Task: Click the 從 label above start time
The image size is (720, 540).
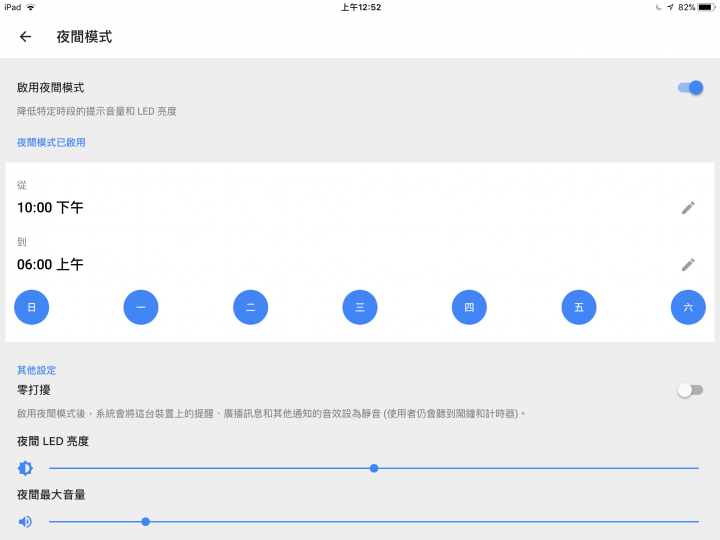Action: pyautogui.click(x=22, y=185)
